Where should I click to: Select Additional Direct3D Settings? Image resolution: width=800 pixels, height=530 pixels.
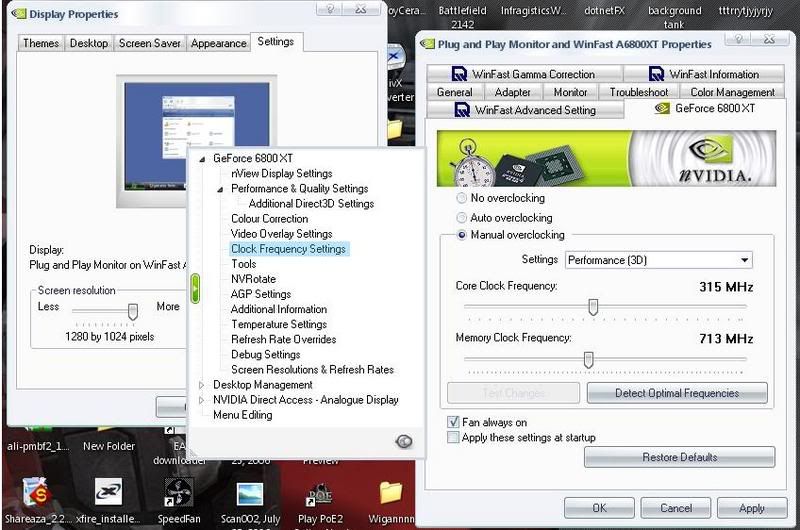[x=311, y=204]
